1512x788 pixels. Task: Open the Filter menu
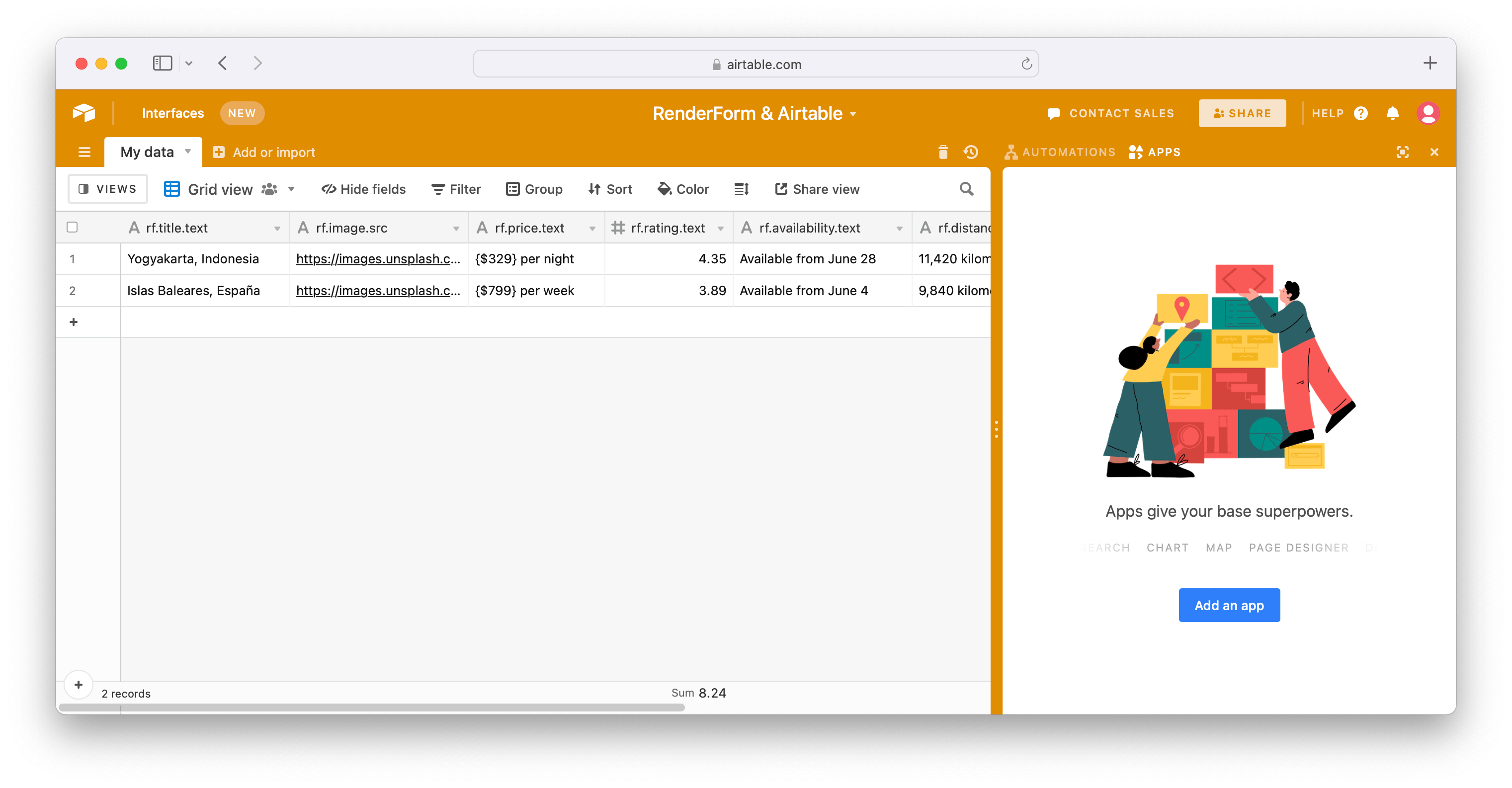tap(456, 189)
